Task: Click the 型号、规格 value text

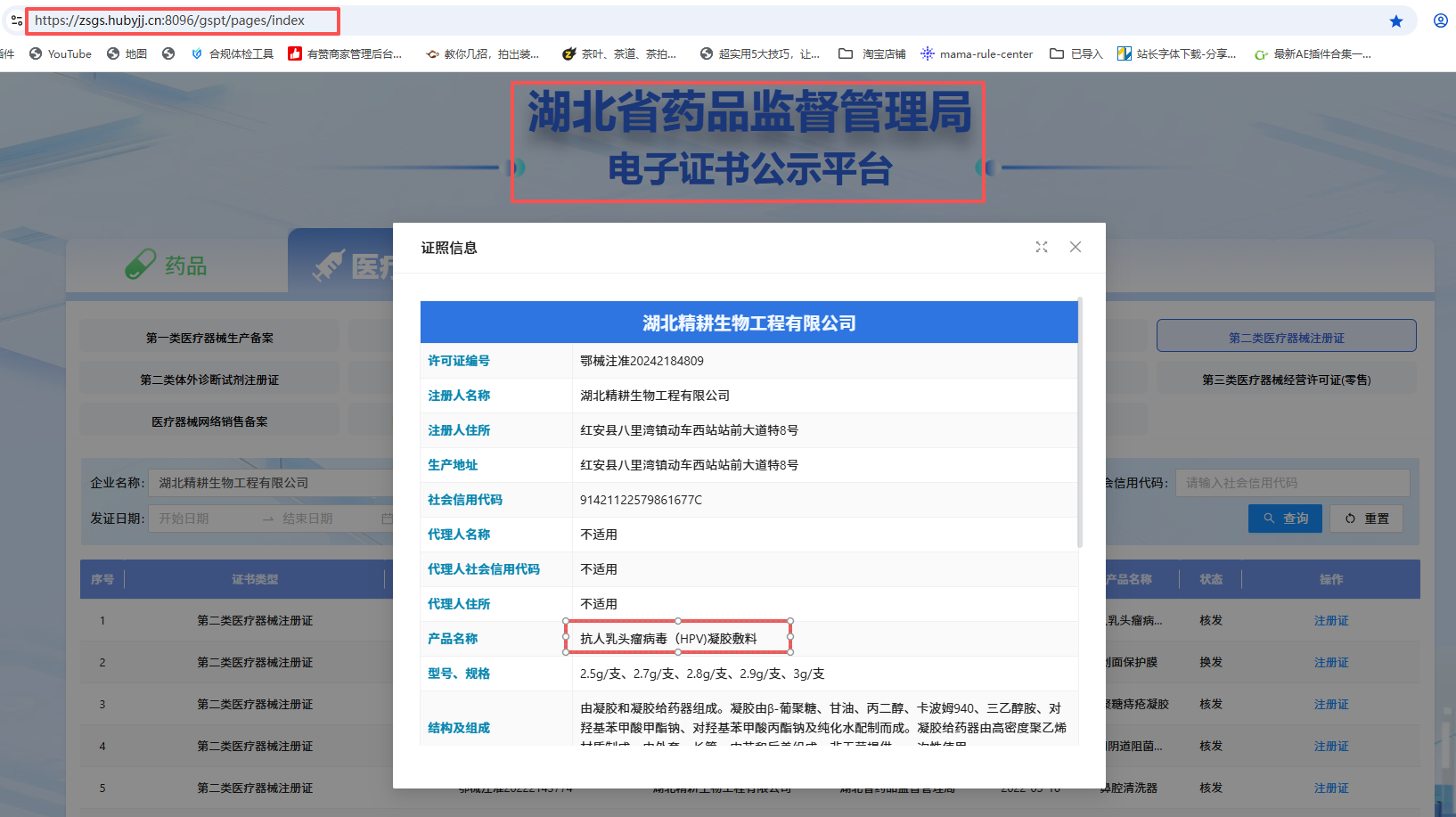Action: click(702, 674)
